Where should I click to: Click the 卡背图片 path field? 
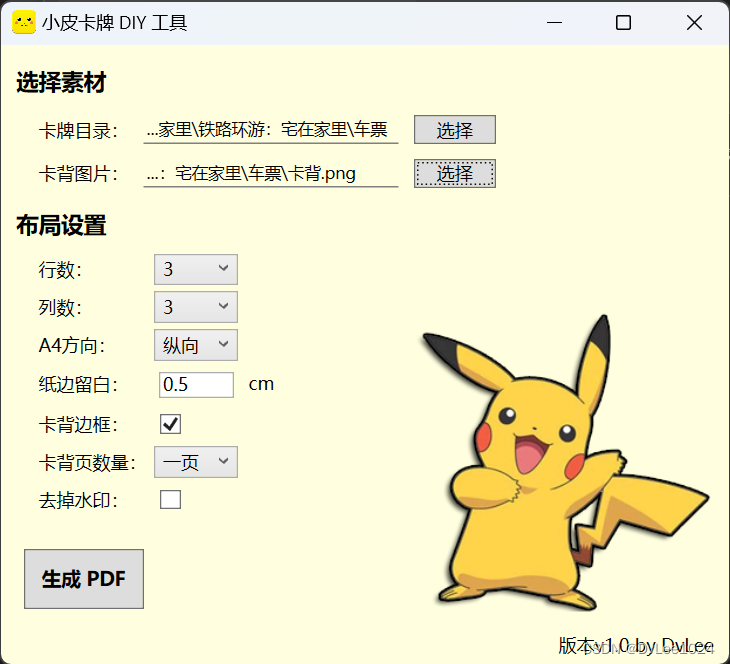click(270, 174)
